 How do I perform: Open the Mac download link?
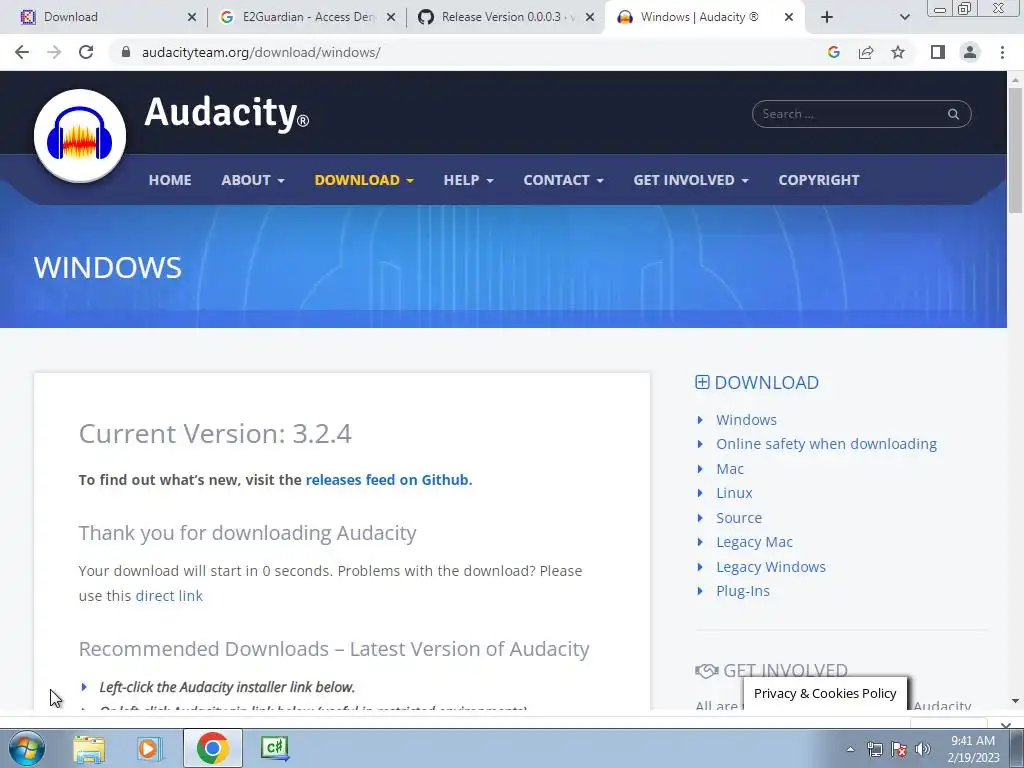(x=729, y=469)
